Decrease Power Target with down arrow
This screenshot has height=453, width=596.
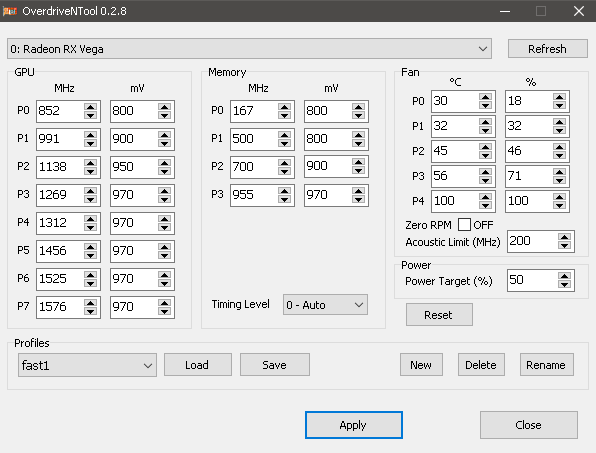pos(564,285)
